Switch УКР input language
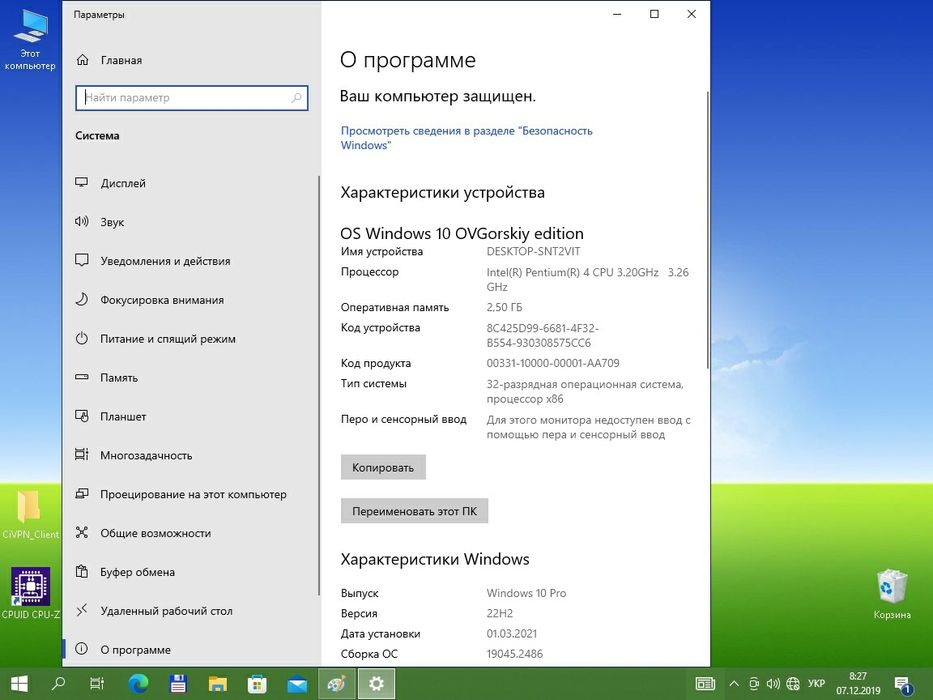The image size is (933, 700). (x=816, y=684)
